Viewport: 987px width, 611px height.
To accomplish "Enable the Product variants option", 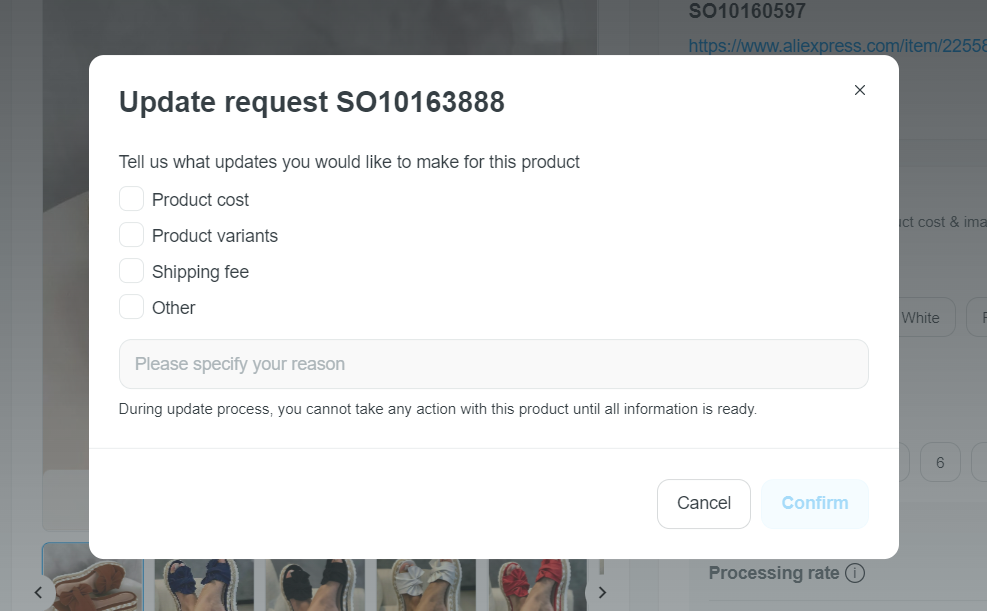I will click(131, 235).
